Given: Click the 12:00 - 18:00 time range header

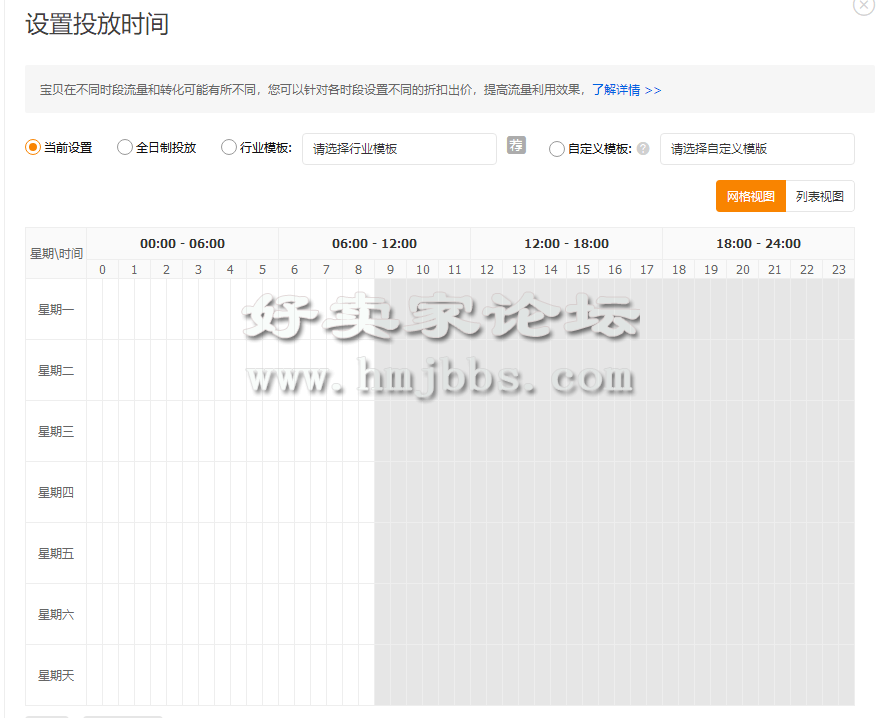Looking at the screenshot, I should click(566, 244).
